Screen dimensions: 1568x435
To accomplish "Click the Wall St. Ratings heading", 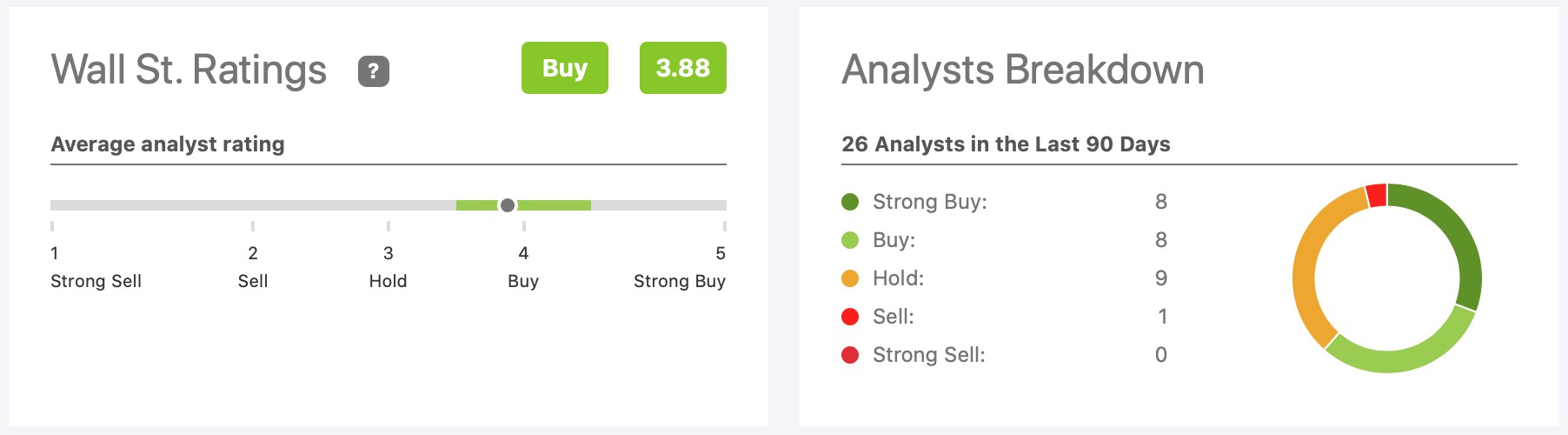I will tap(189, 70).
